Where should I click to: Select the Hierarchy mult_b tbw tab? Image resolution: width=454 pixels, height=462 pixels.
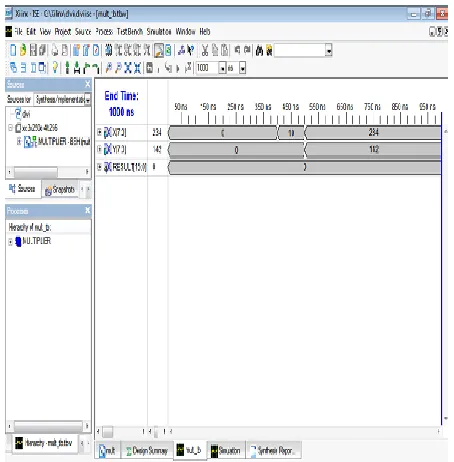pyautogui.click(x=44, y=443)
